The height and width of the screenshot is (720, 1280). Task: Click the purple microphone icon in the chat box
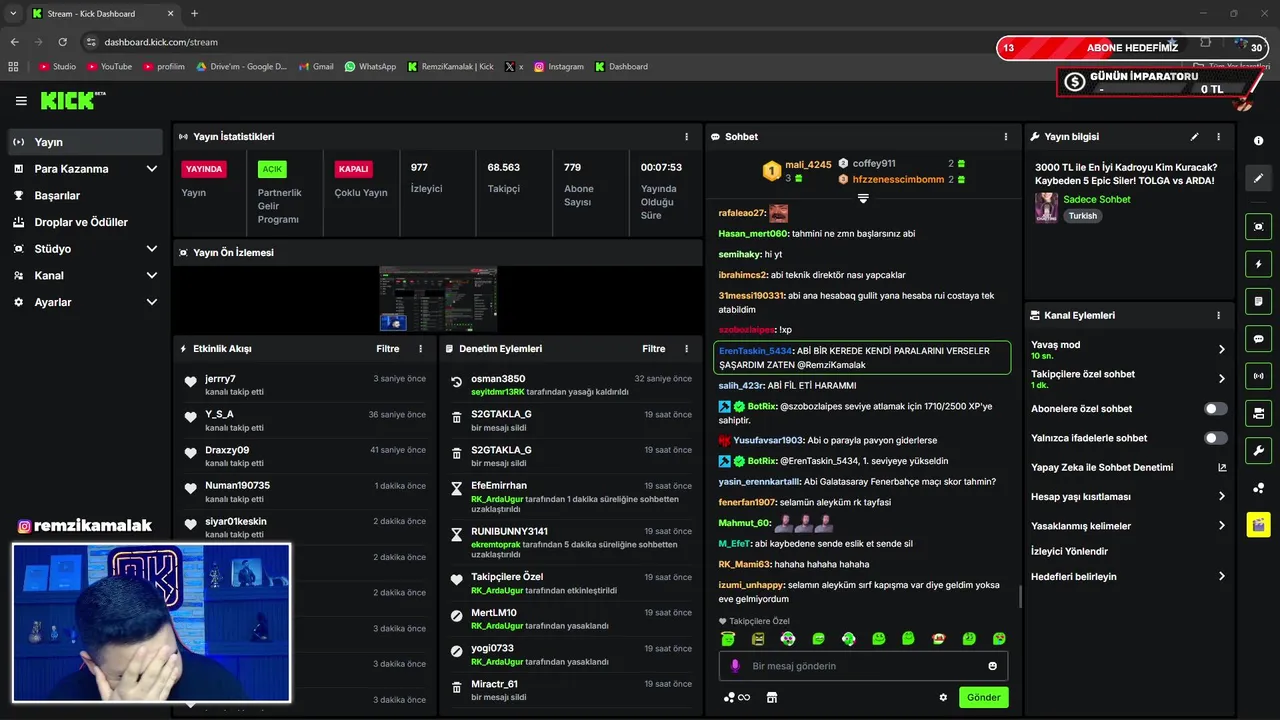click(x=735, y=666)
